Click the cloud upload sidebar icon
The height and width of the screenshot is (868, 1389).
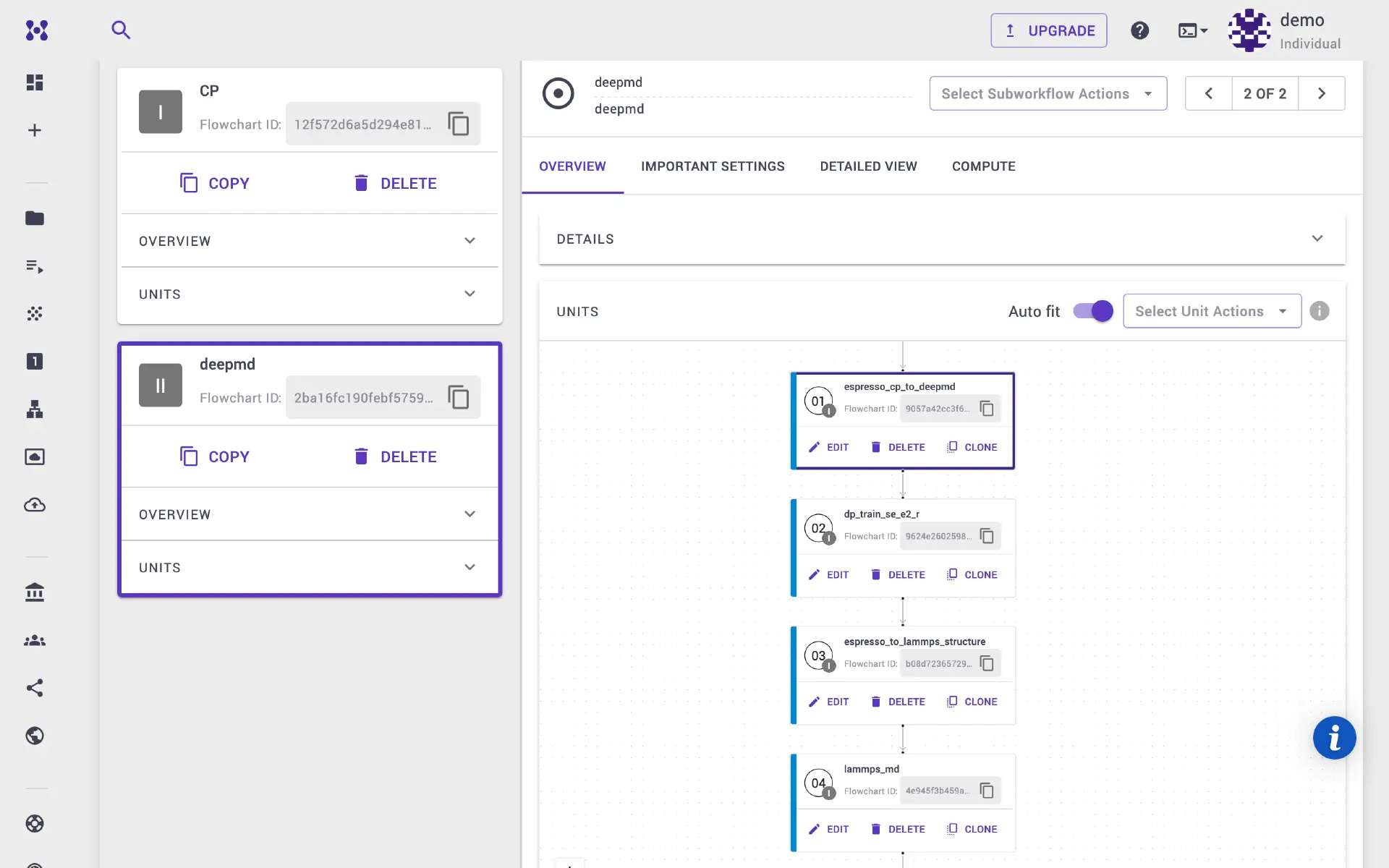34,505
